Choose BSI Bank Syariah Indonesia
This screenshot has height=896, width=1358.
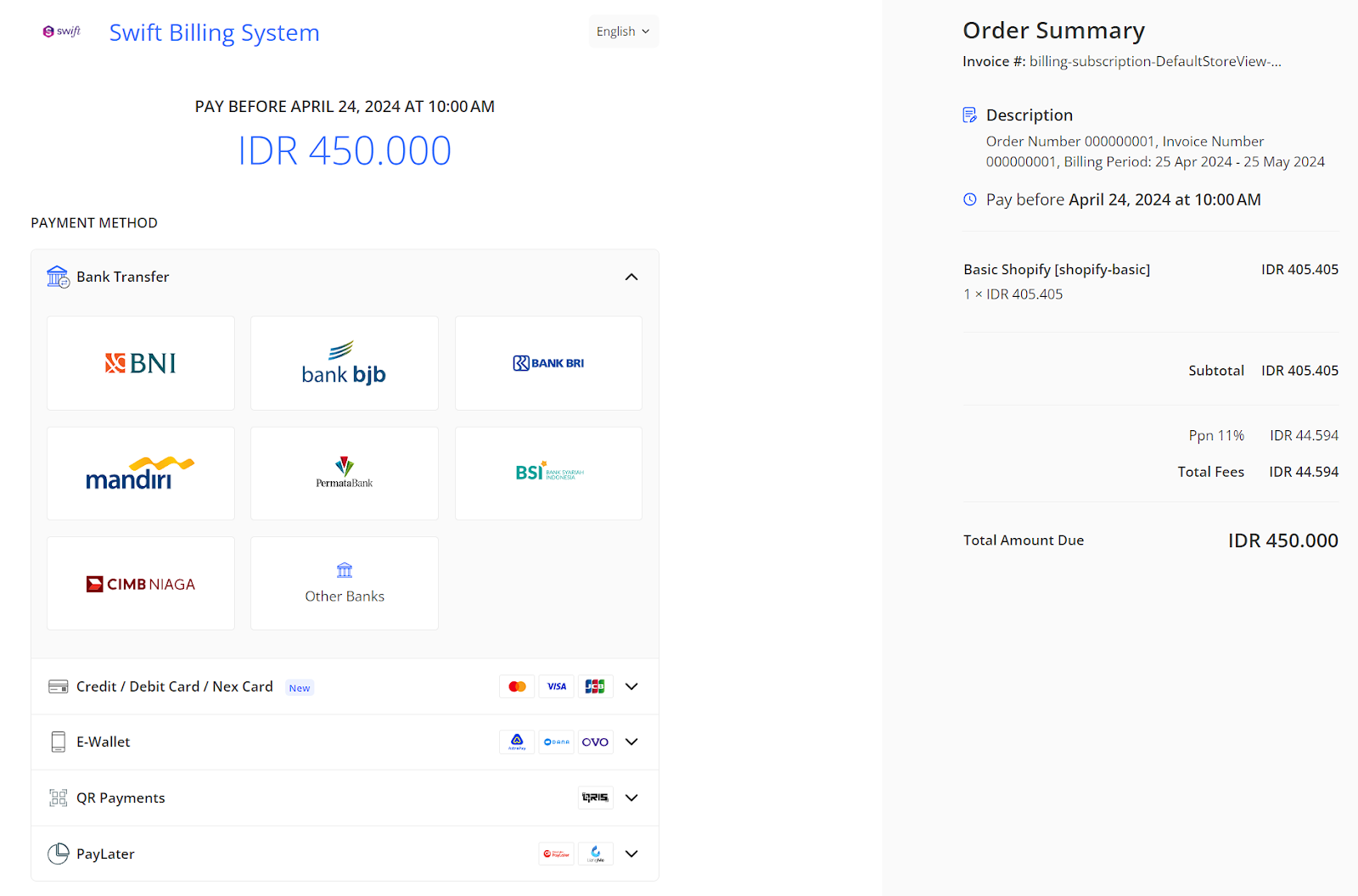point(548,473)
